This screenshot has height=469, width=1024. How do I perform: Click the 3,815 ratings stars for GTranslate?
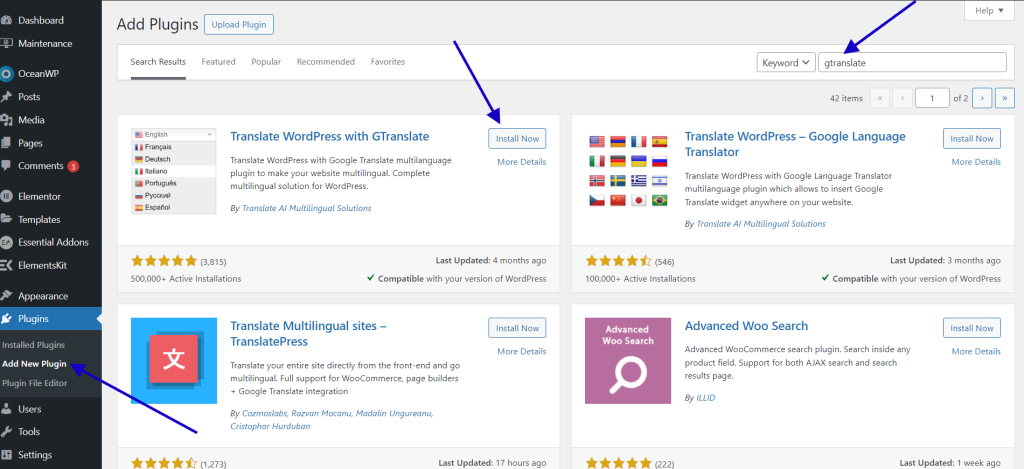[x=164, y=261]
